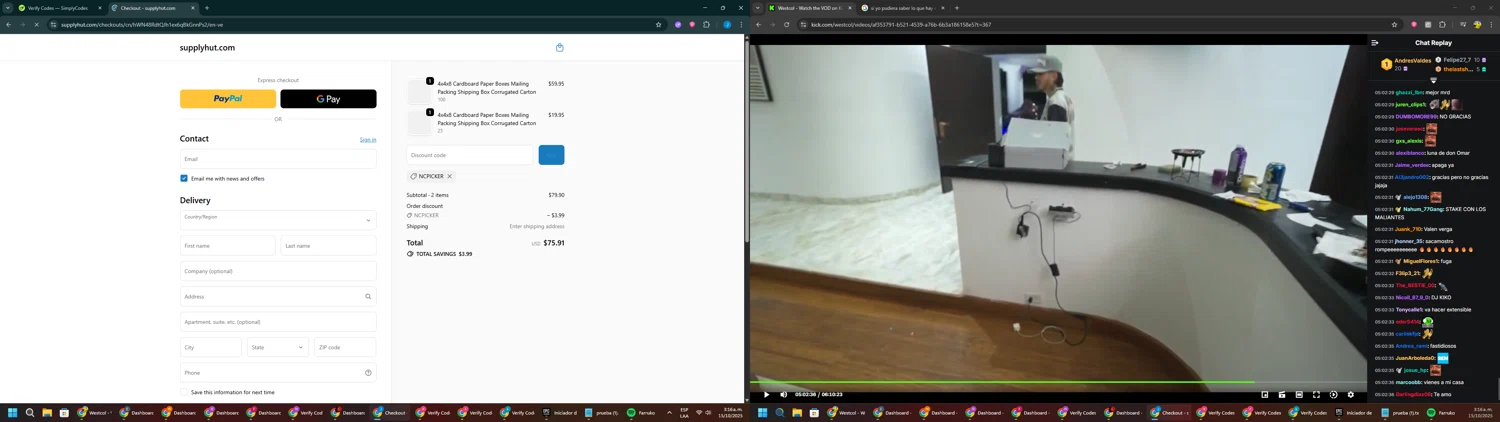Open File Explorer on left taskbar
The width and height of the screenshot is (1500, 422).
coord(47,412)
